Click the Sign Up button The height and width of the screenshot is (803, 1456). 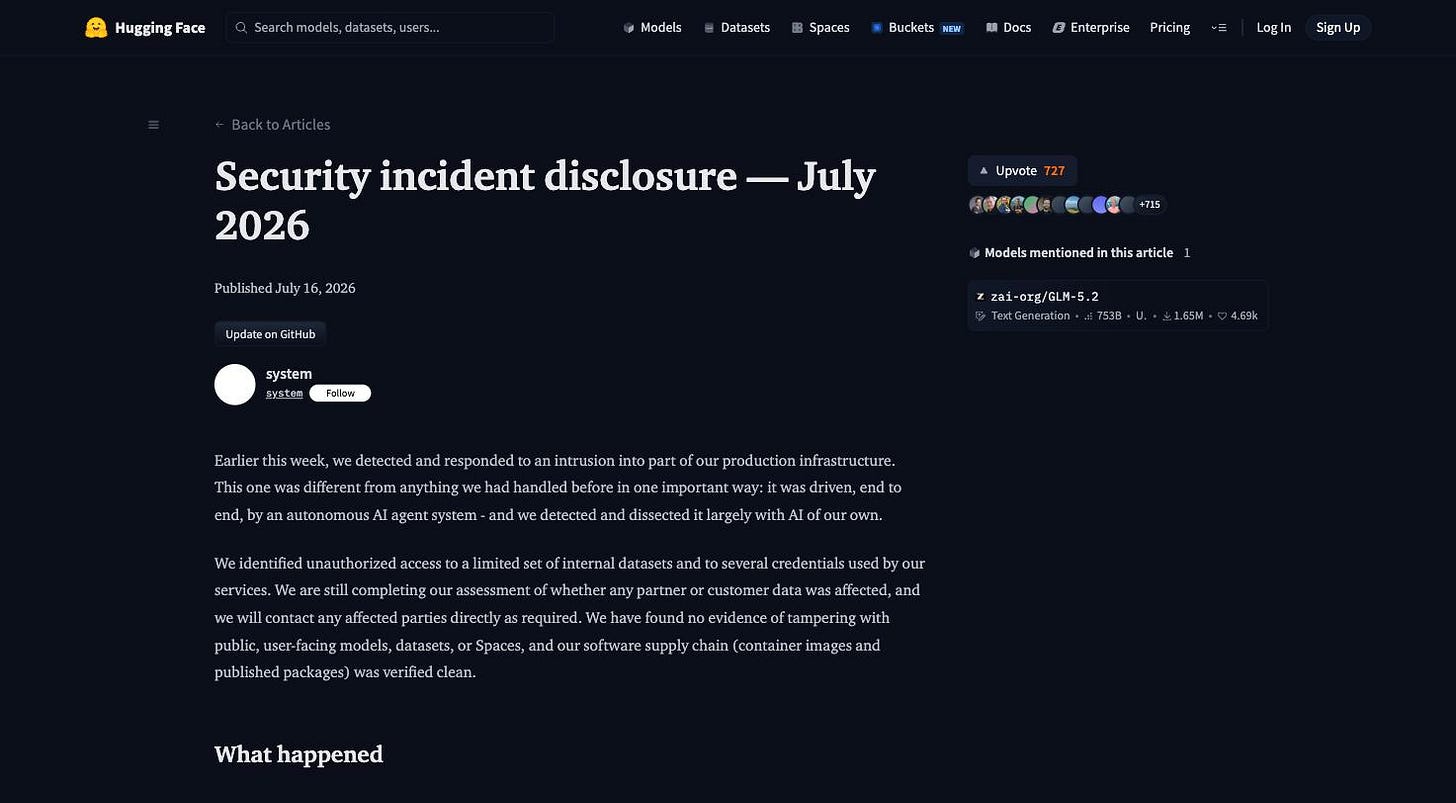[x=1338, y=28]
